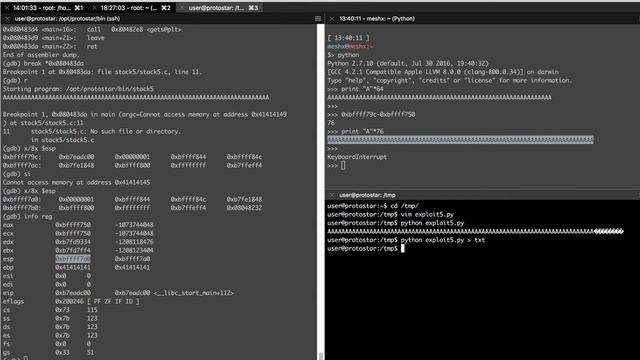The height and width of the screenshot is (360, 640).
Task: Click the highlighted 0xbffff7a0 esp value
Action: [x=73, y=259]
